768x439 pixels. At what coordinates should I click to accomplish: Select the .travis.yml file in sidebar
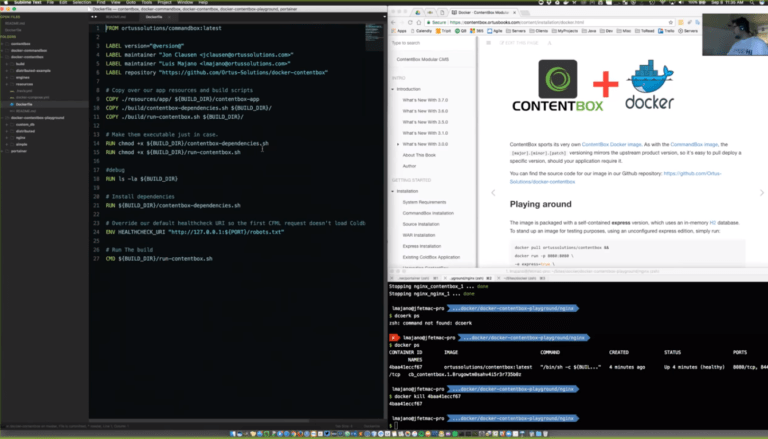(24, 91)
